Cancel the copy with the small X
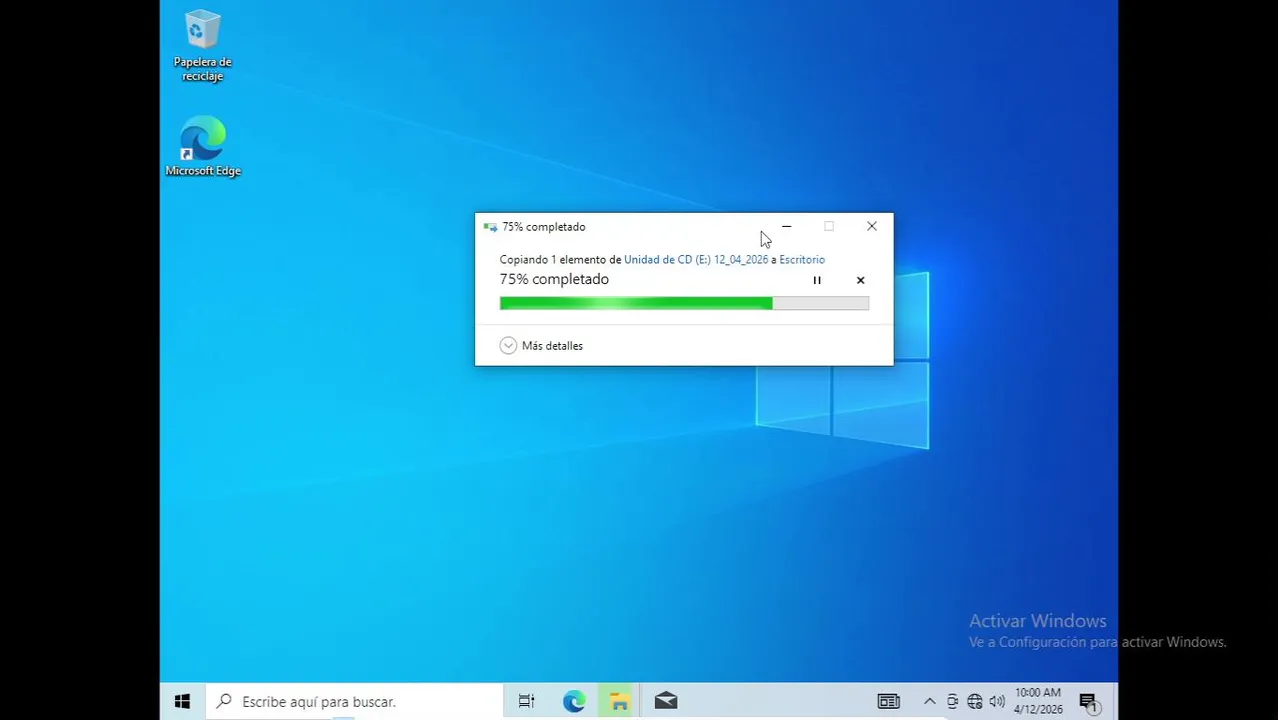 pos(860,280)
